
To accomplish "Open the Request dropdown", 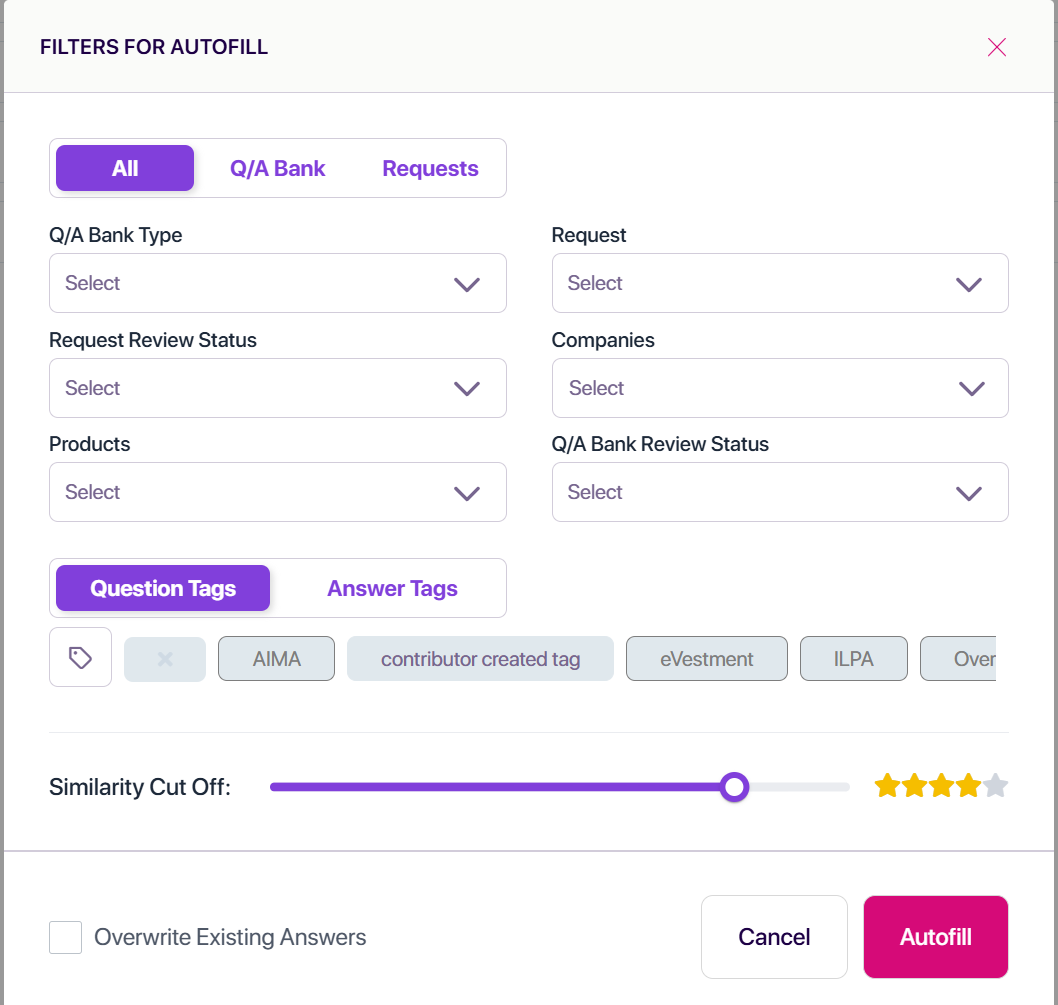I will (780, 283).
